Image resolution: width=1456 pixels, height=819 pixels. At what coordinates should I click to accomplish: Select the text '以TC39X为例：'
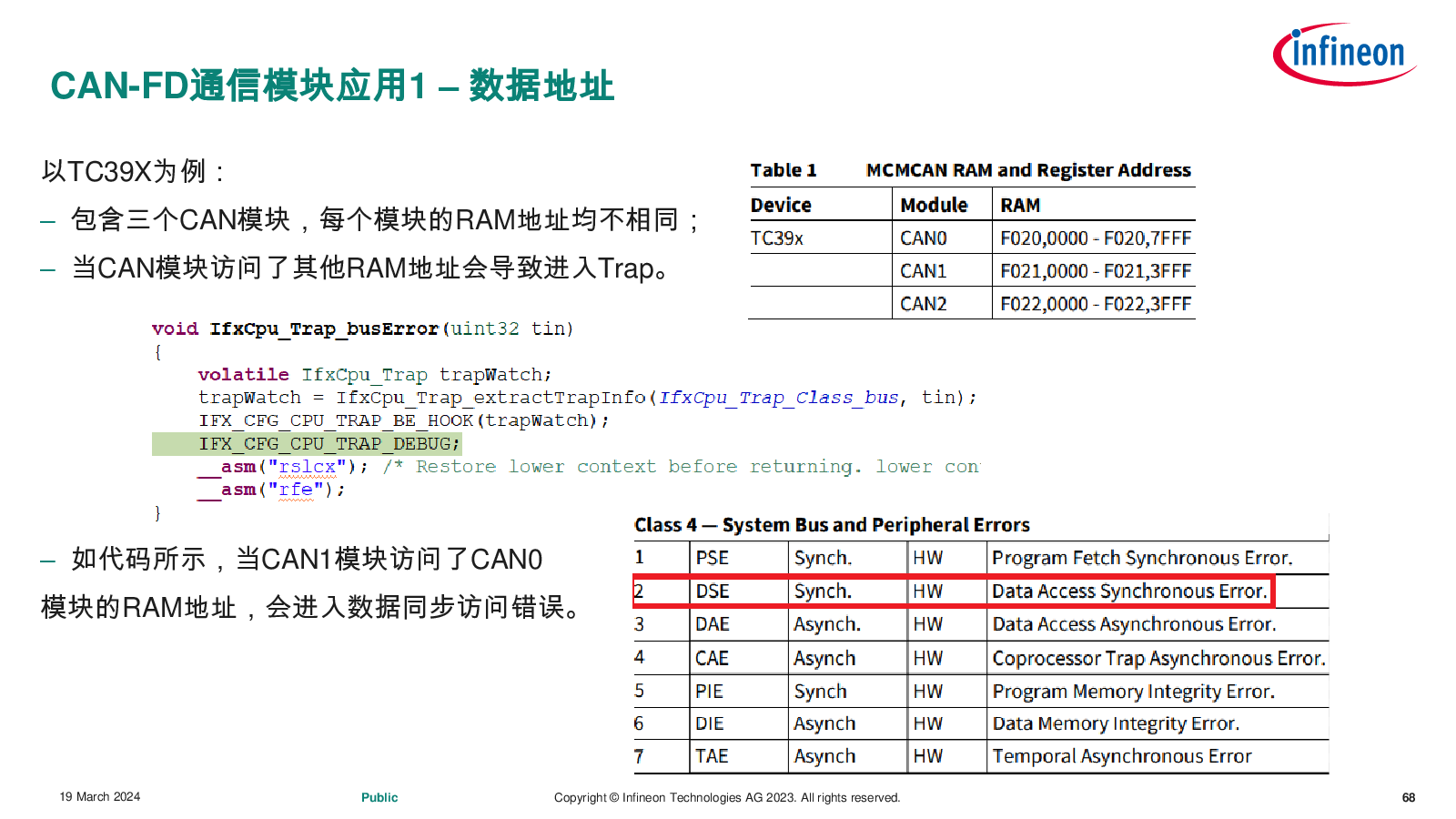pos(133,171)
